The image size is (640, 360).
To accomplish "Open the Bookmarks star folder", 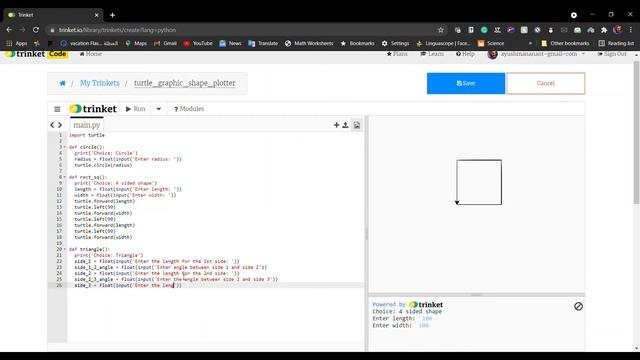I will coord(358,43).
